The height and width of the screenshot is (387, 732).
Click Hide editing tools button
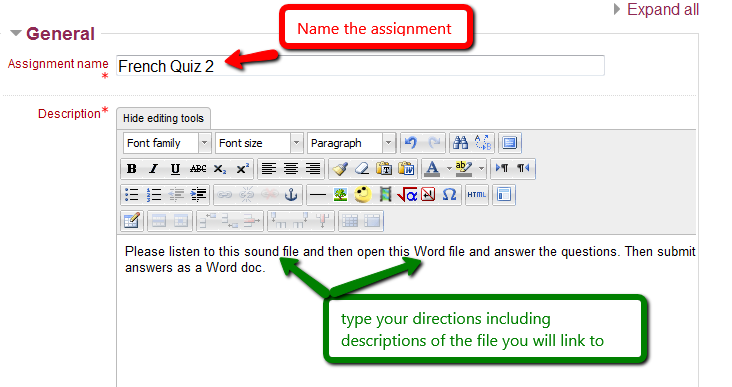tap(163, 118)
